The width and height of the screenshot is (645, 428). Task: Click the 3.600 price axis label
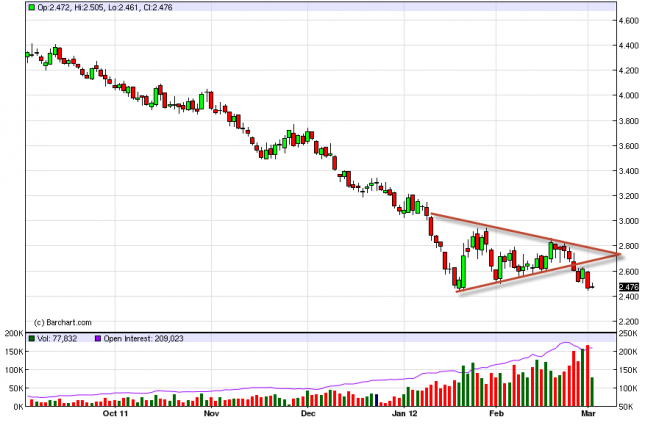629,146
